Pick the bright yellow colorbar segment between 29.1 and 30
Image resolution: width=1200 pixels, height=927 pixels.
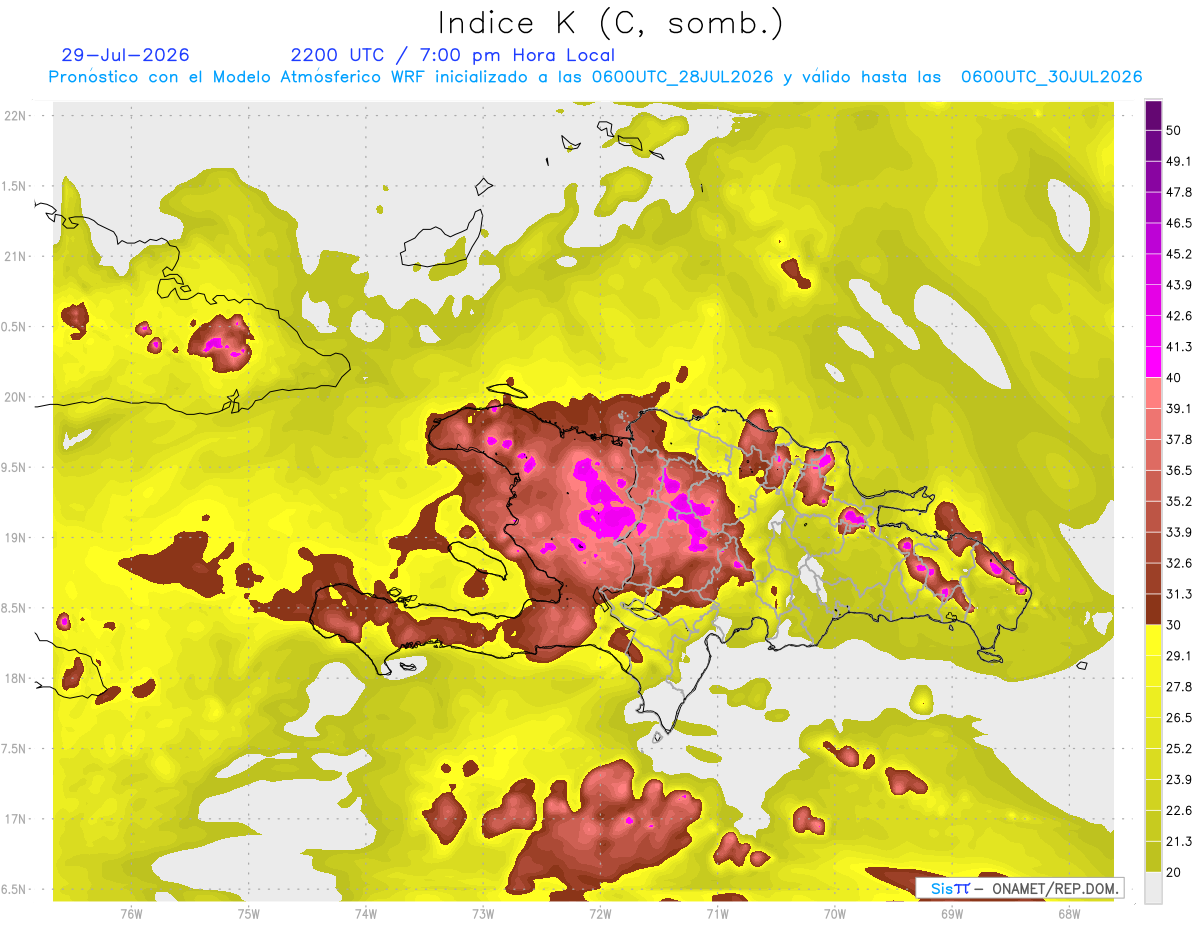click(1153, 640)
